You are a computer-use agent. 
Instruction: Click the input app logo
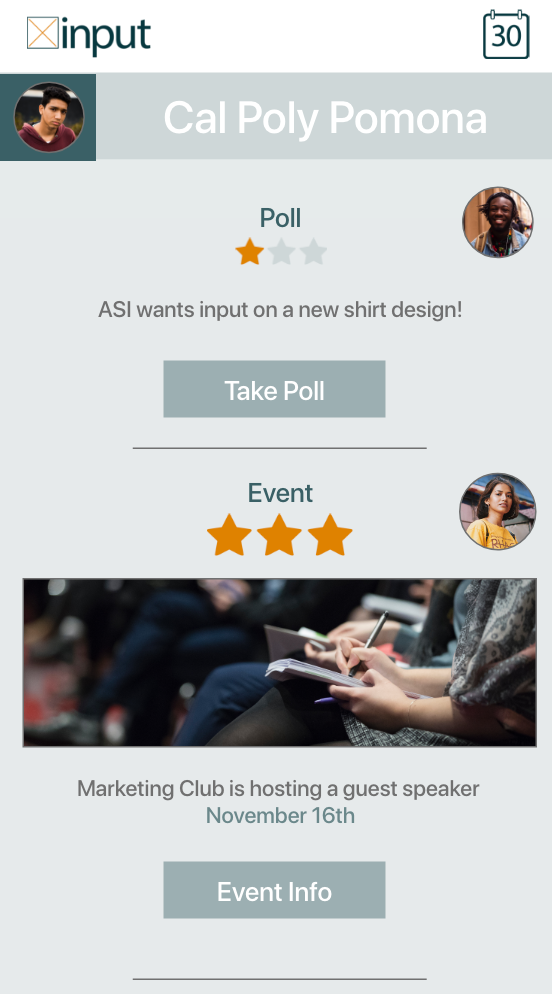89,35
